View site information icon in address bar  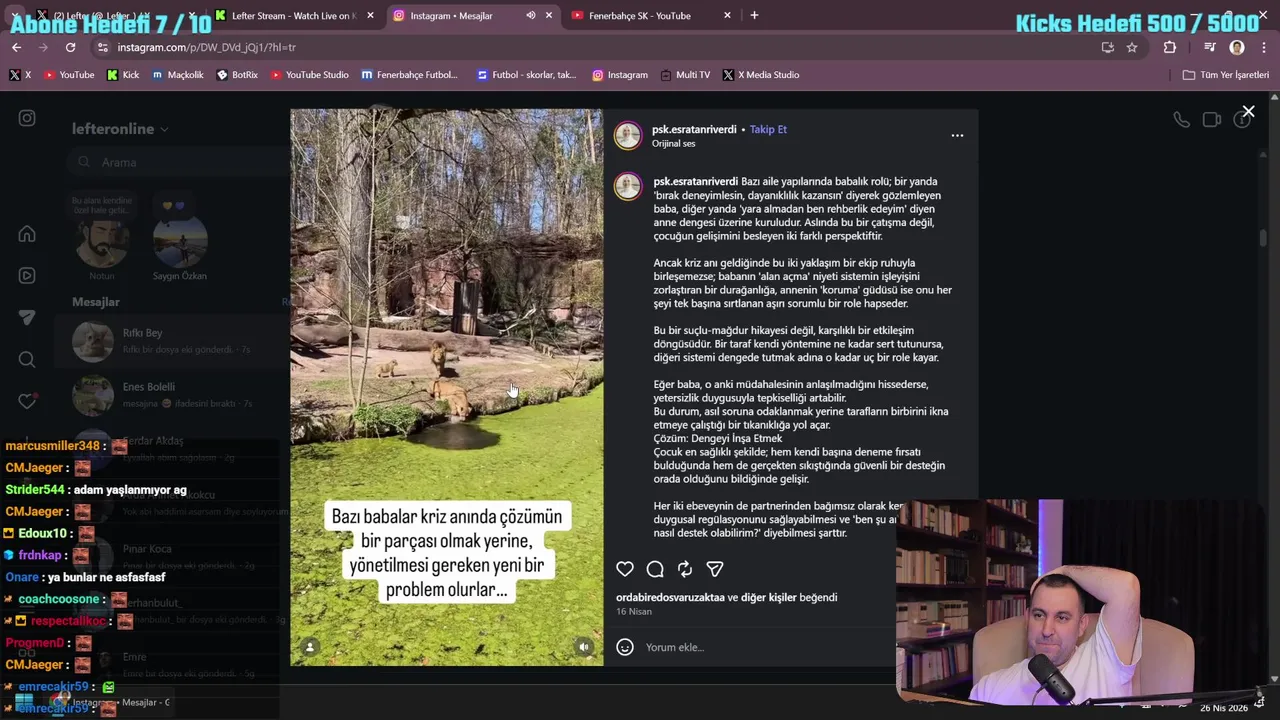click(103, 47)
